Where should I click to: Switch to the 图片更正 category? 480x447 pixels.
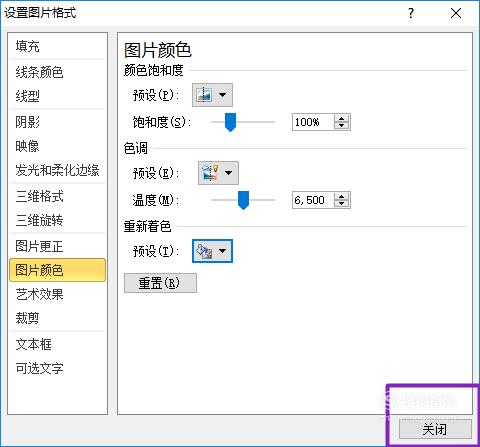(57, 246)
